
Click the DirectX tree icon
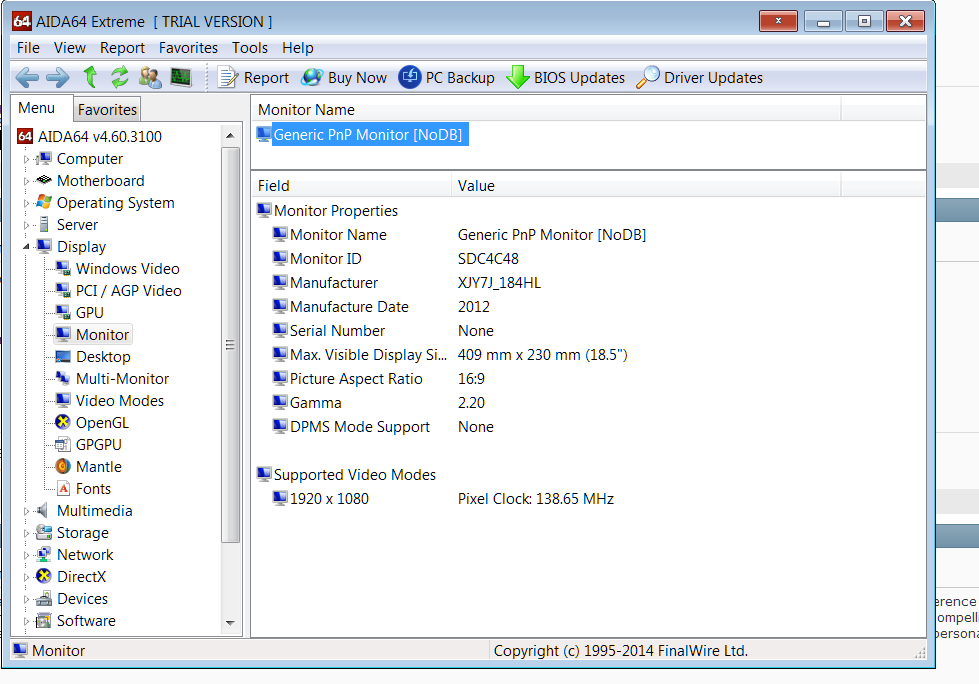44,576
